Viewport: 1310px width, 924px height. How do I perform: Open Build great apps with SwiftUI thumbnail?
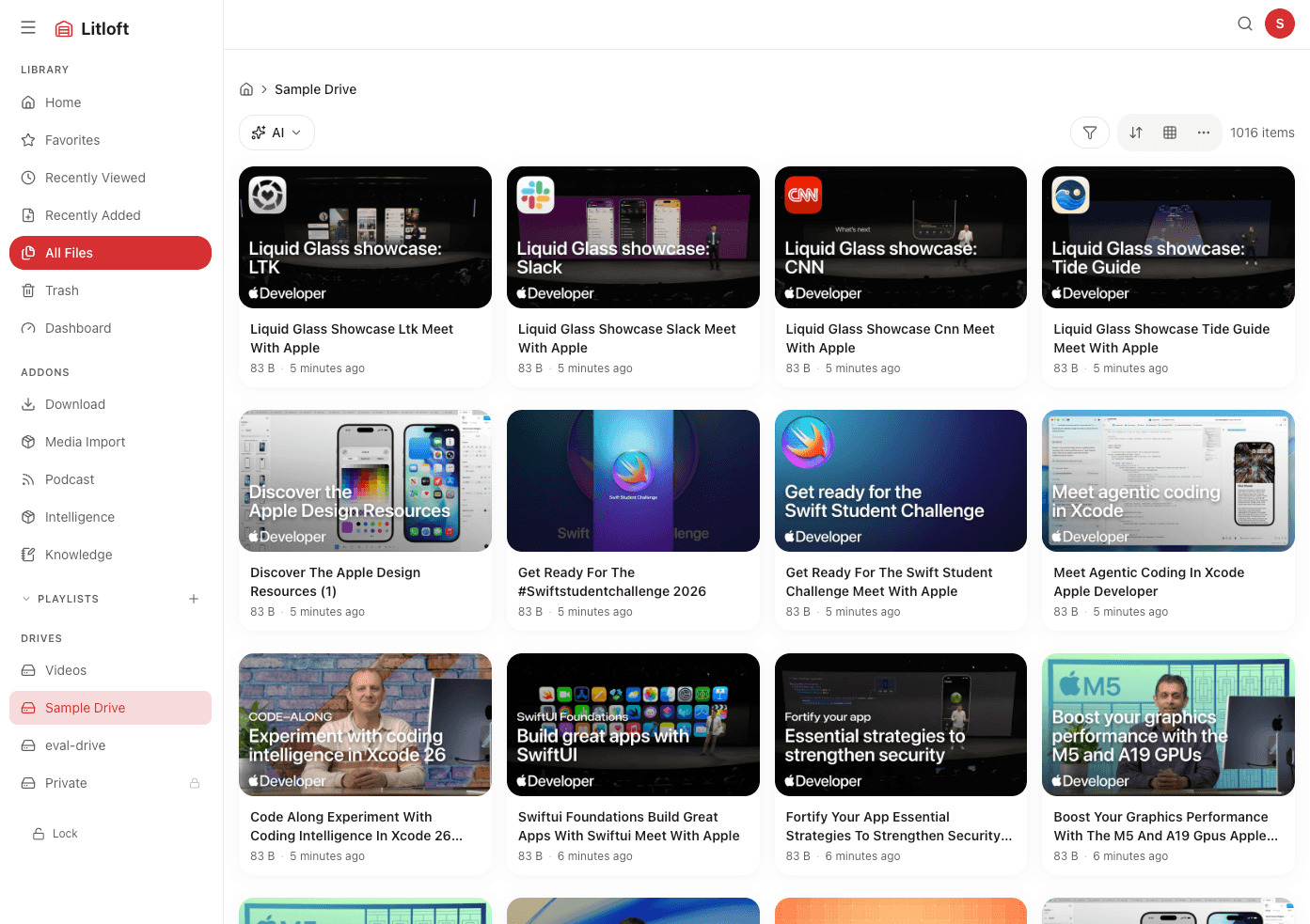click(x=633, y=725)
